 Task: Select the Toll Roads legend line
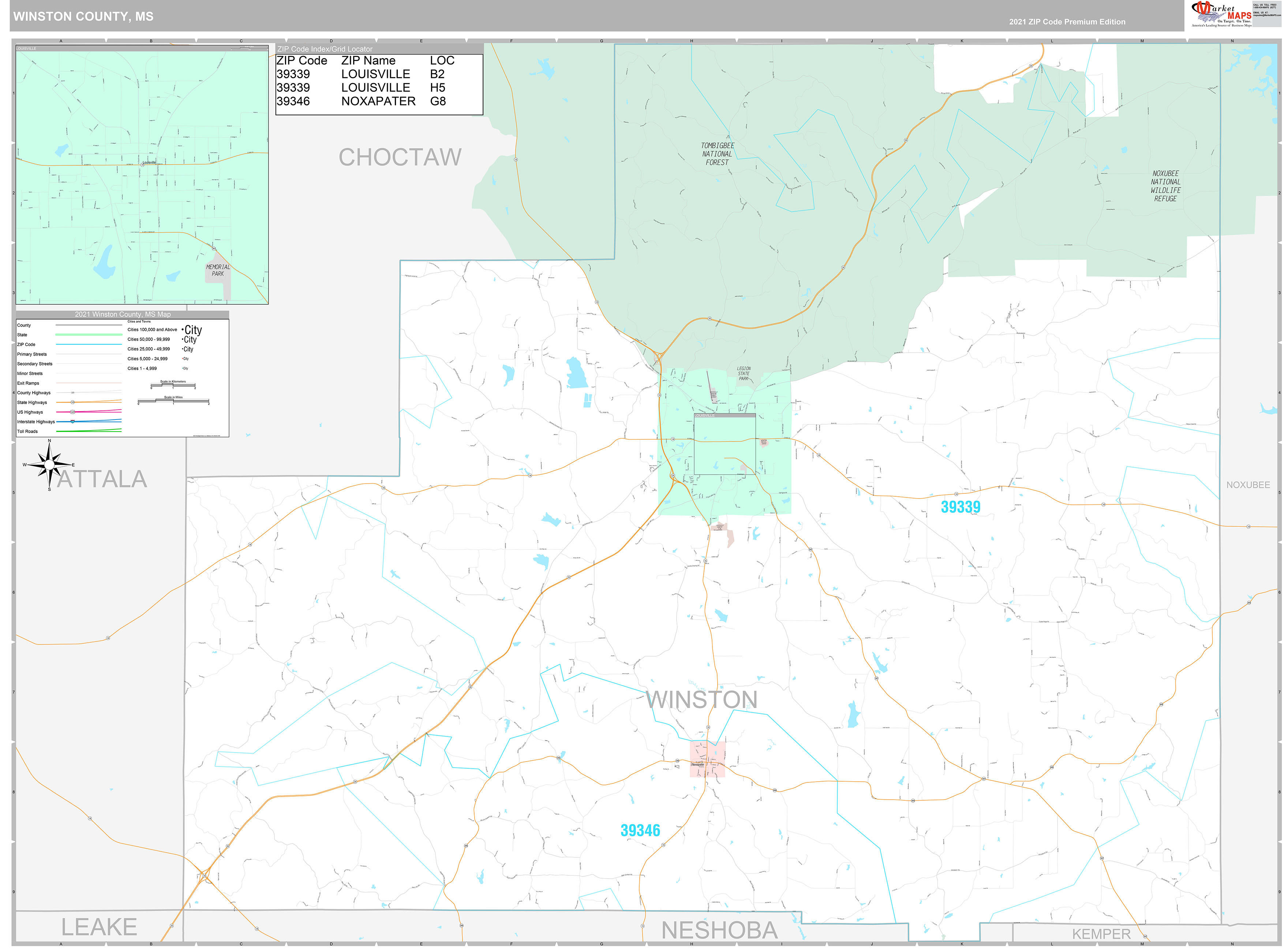[x=89, y=431]
